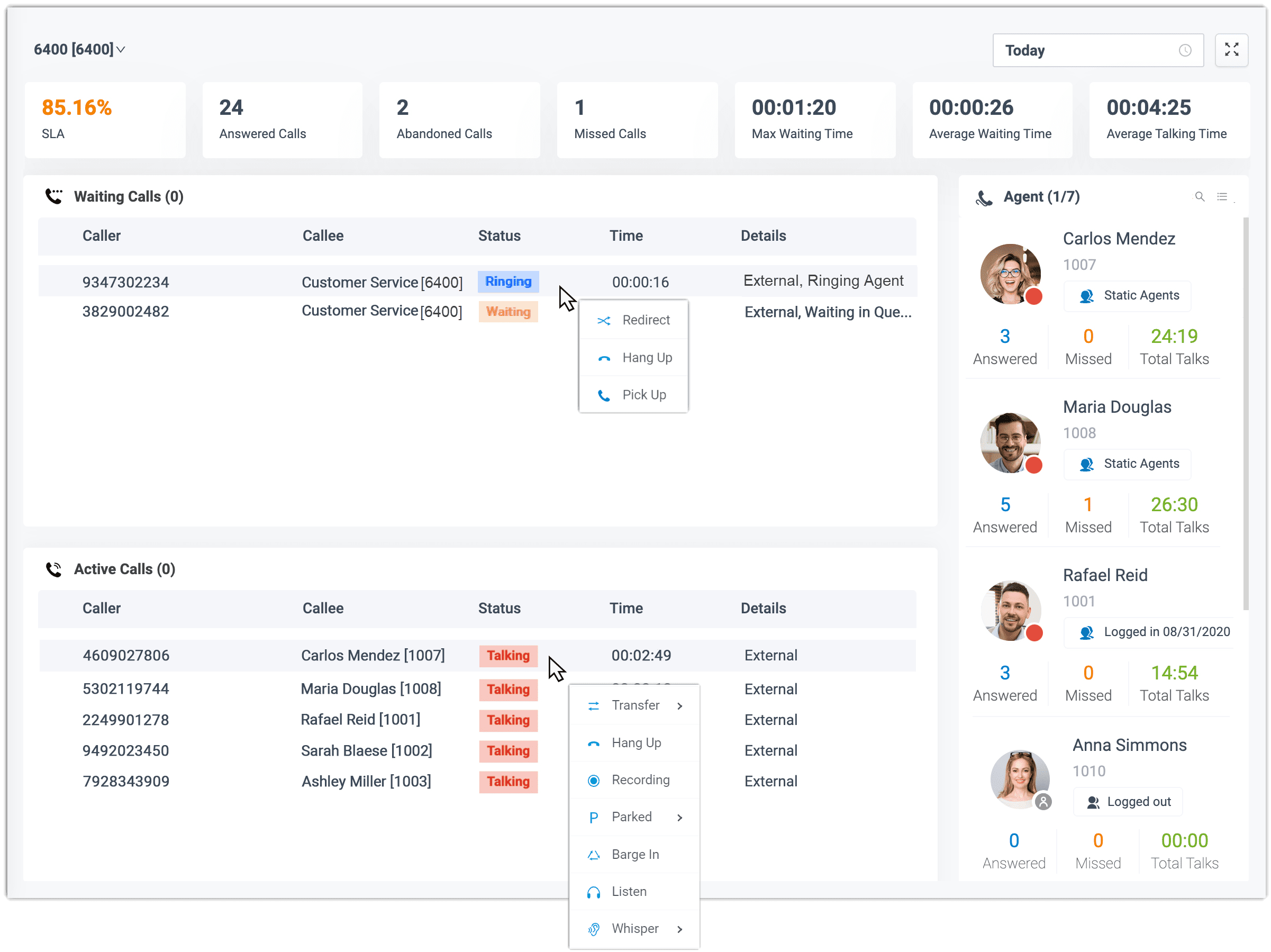Click the agent panel vertical scrollbar
This screenshot has height=952, width=1271.
1246,414
